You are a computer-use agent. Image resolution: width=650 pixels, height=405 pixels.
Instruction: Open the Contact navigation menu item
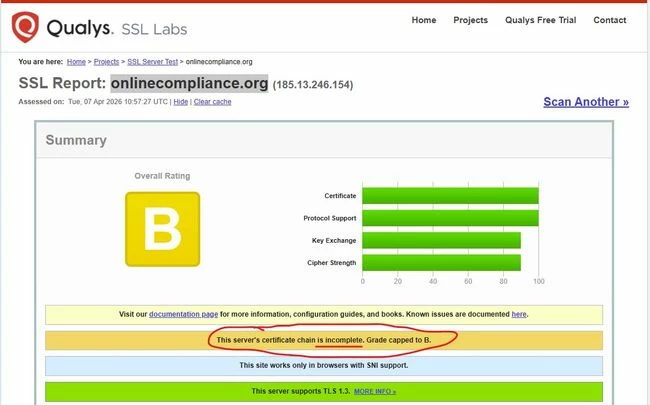pos(610,20)
